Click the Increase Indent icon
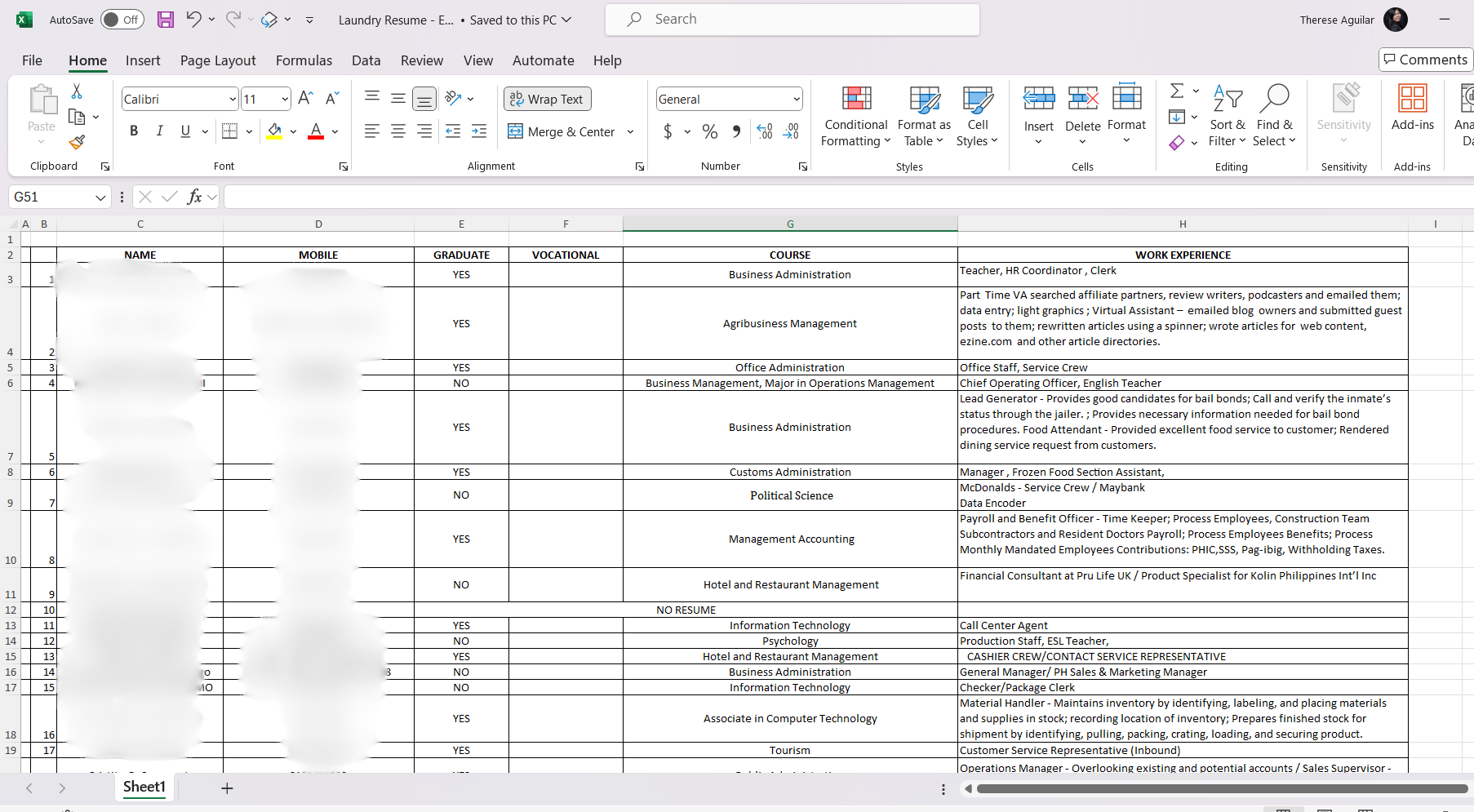Viewport: 1474px width, 812px height. [479, 131]
